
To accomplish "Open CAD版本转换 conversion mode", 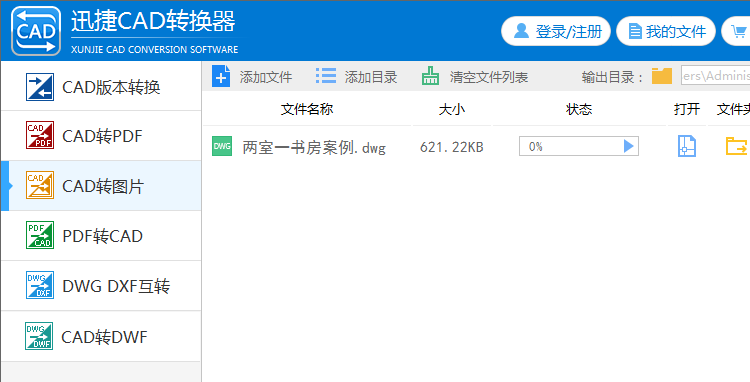I will click(101, 87).
